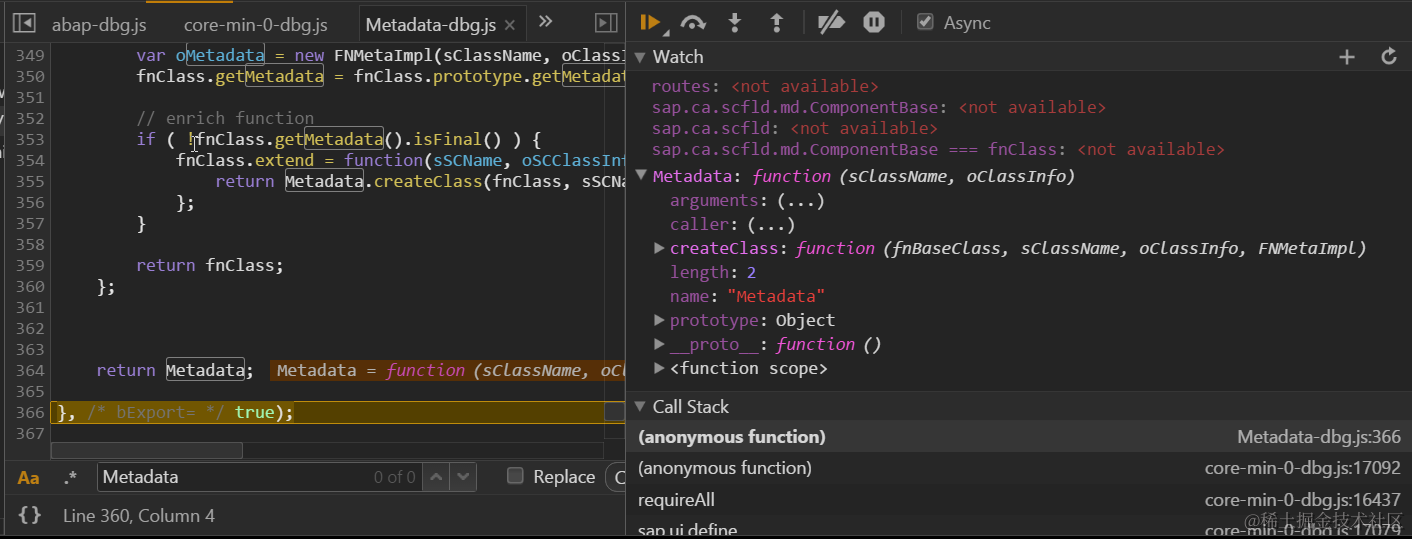The image size is (1412, 539).
Task: Select the Metadata-dbg.js tab
Action: pyautogui.click(x=430, y=24)
